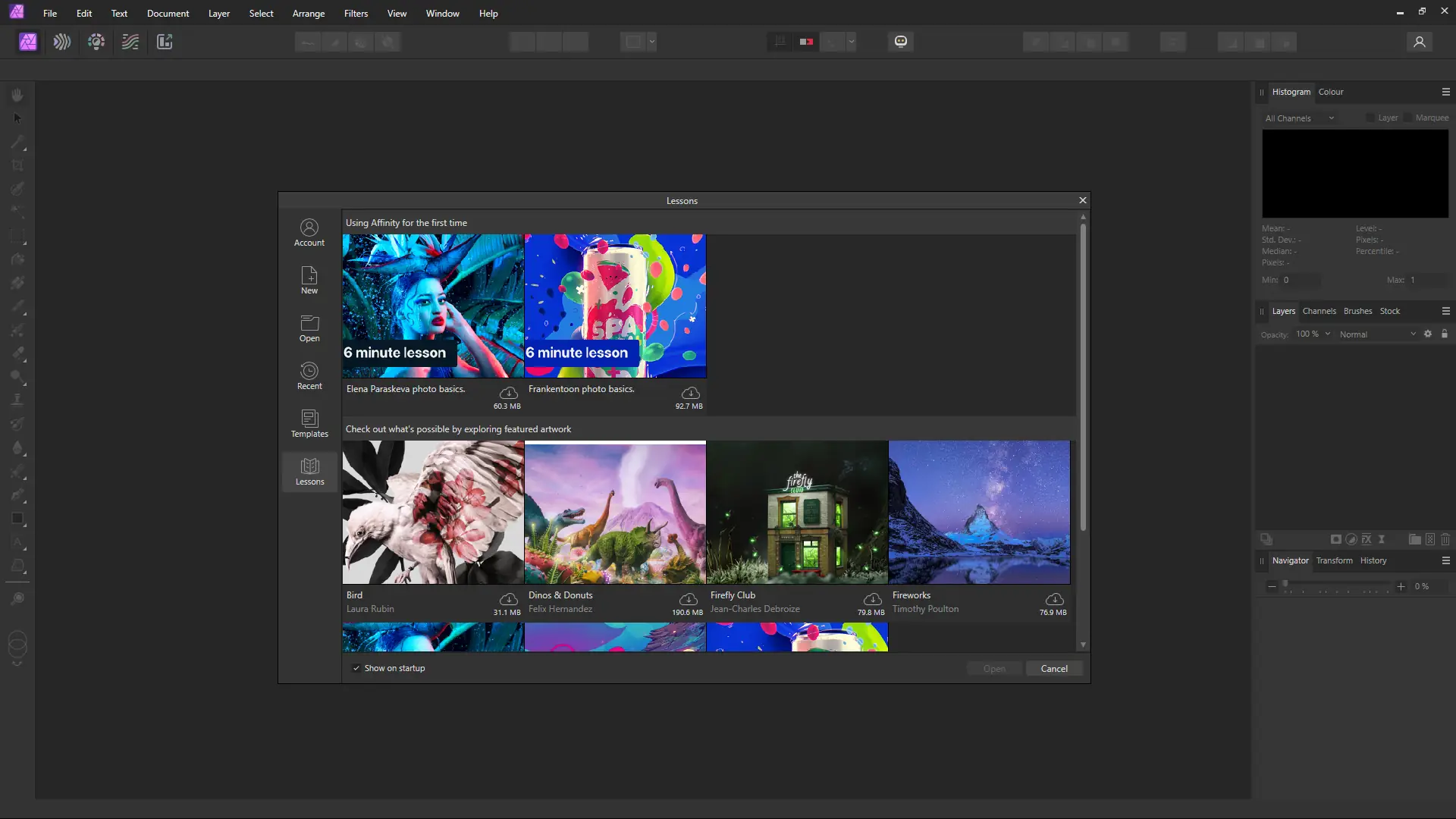Expand the All Channels dropdown
Screen dimensions: 1456x819
click(1300, 118)
